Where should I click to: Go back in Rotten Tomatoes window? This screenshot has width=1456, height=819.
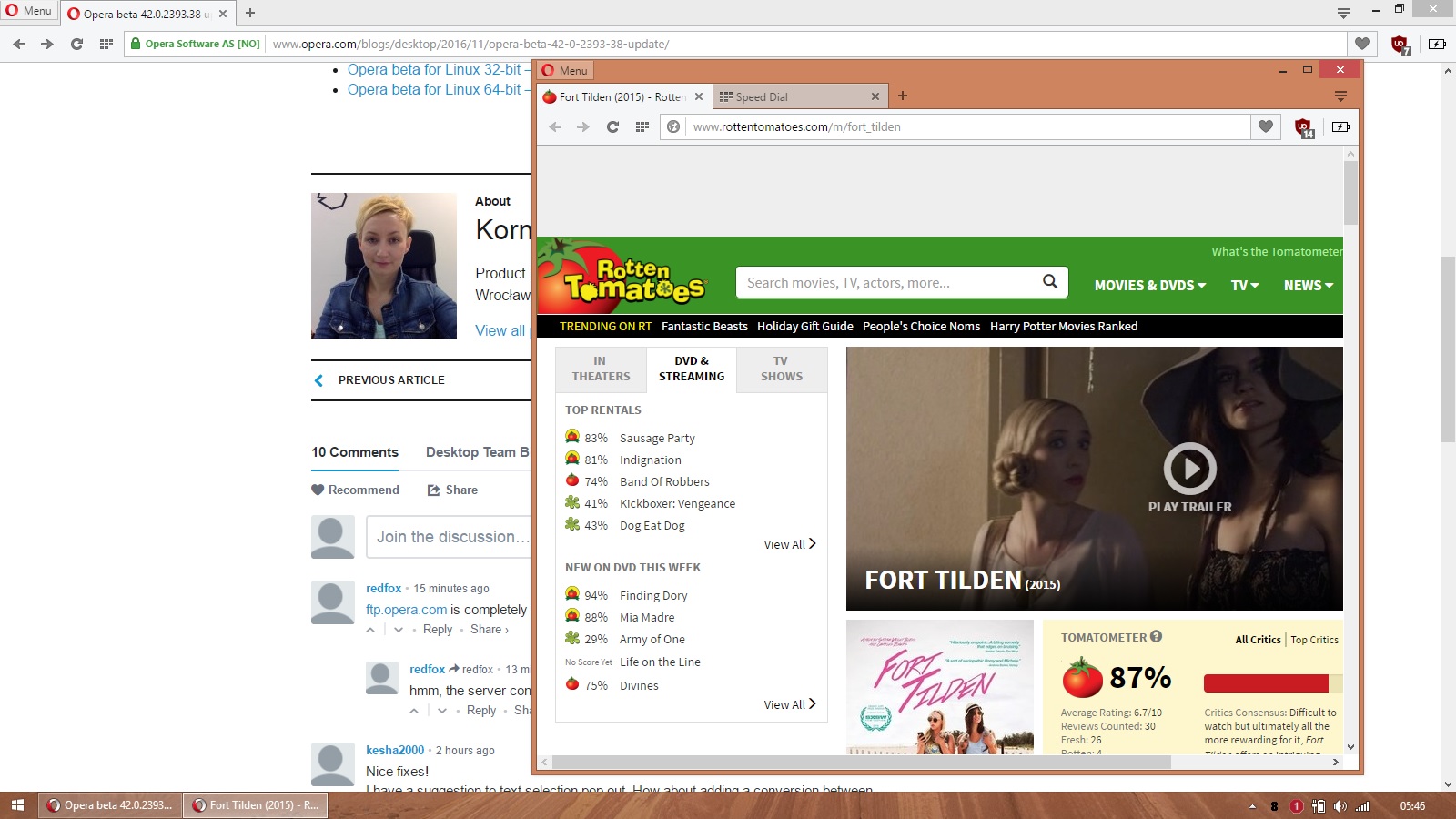[x=555, y=126]
